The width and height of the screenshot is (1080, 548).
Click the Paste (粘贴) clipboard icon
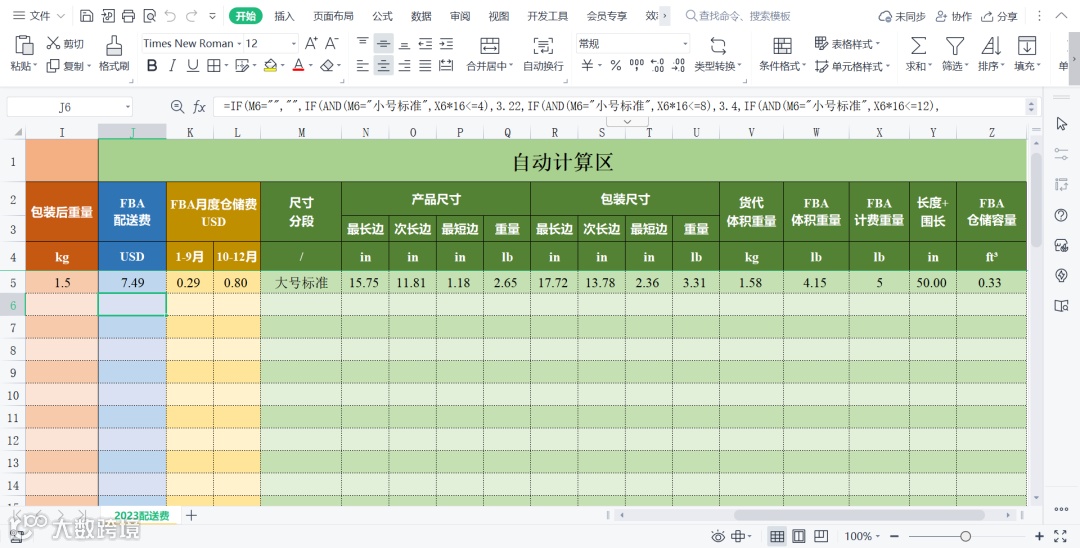(x=24, y=45)
